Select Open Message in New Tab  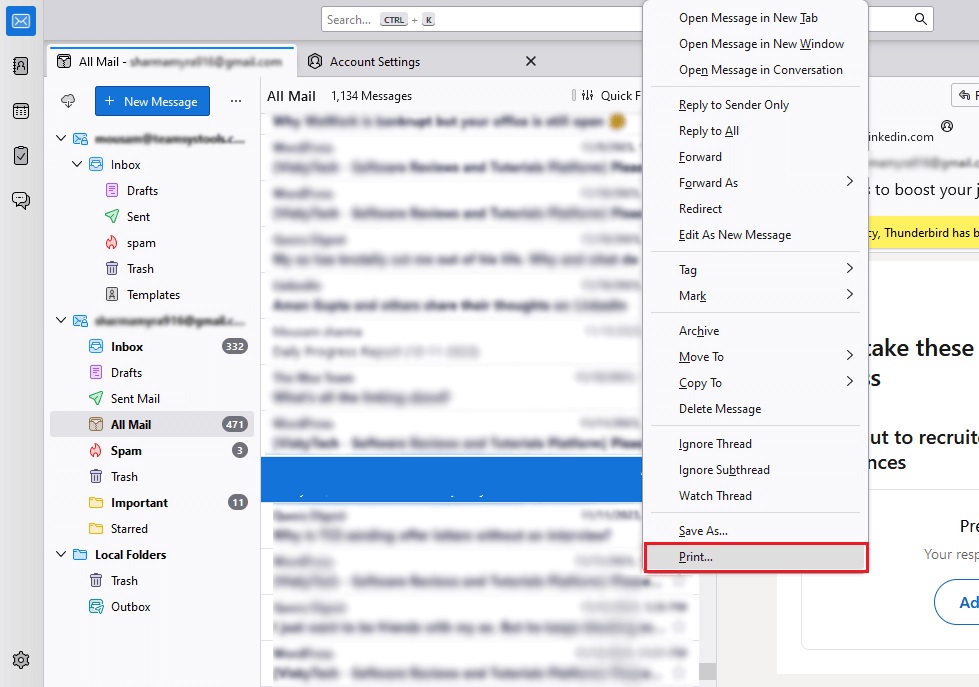(x=755, y=18)
